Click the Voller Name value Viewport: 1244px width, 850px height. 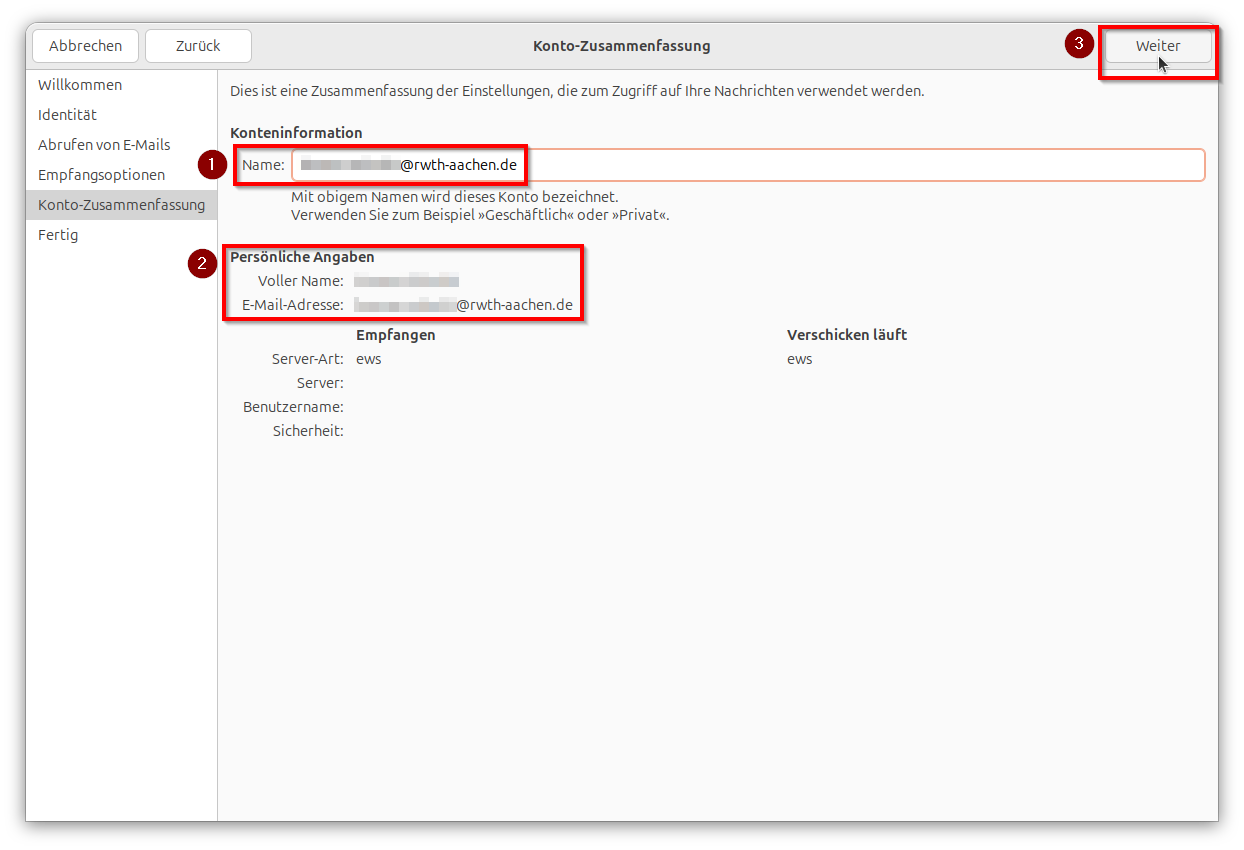404,280
